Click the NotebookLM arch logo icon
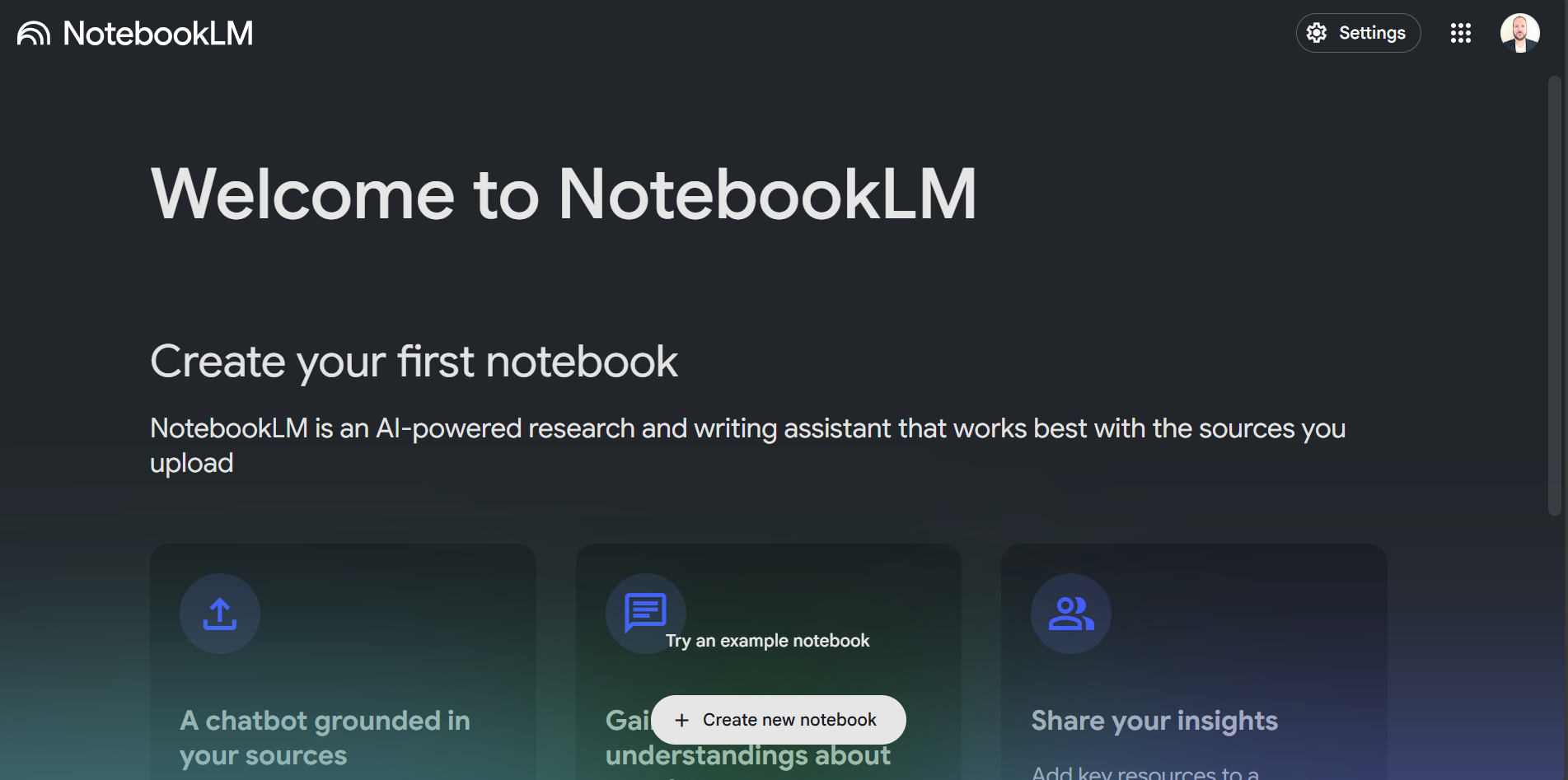The width and height of the screenshot is (1568, 780). [34, 34]
